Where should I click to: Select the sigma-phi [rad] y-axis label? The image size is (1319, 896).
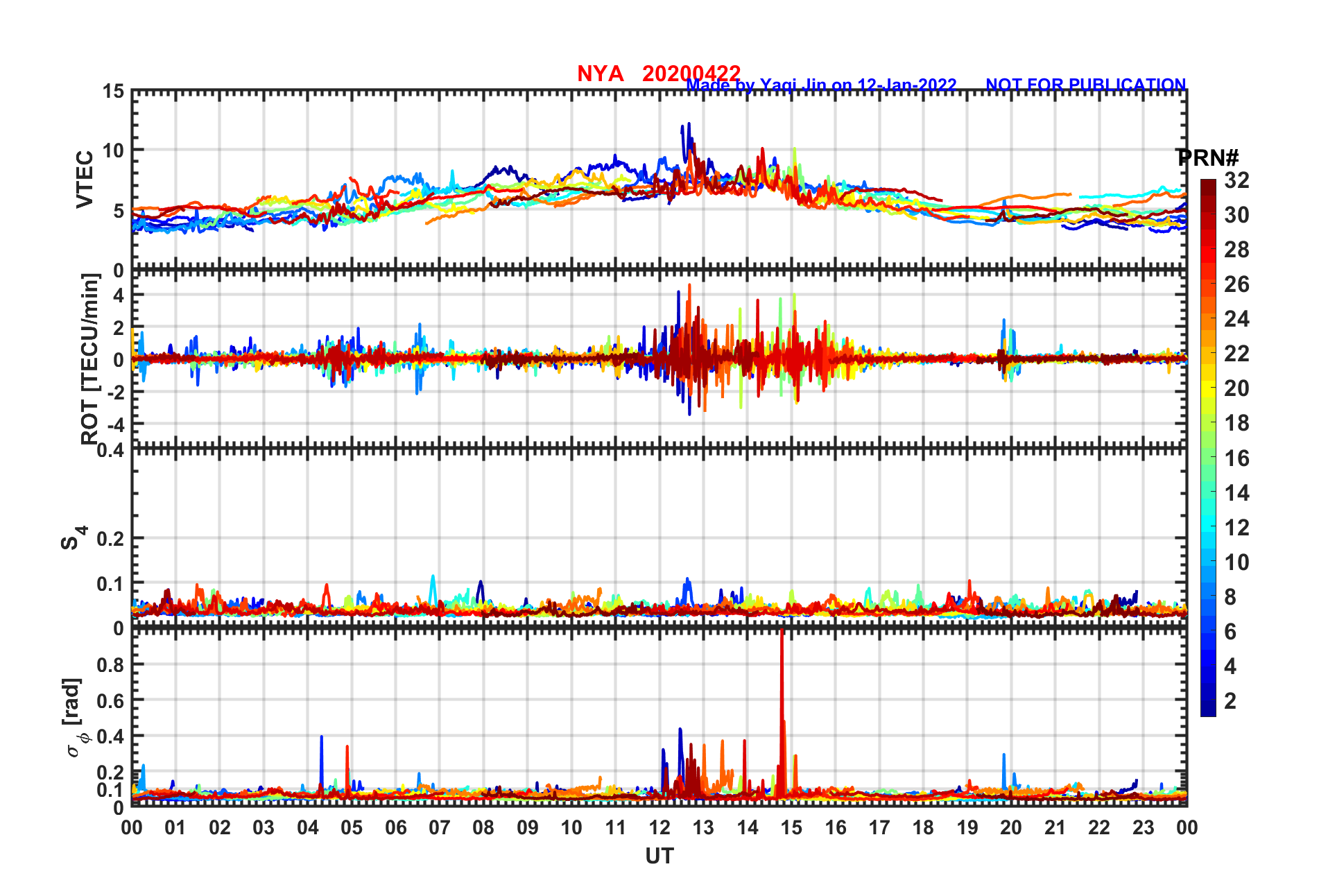(x=74, y=718)
